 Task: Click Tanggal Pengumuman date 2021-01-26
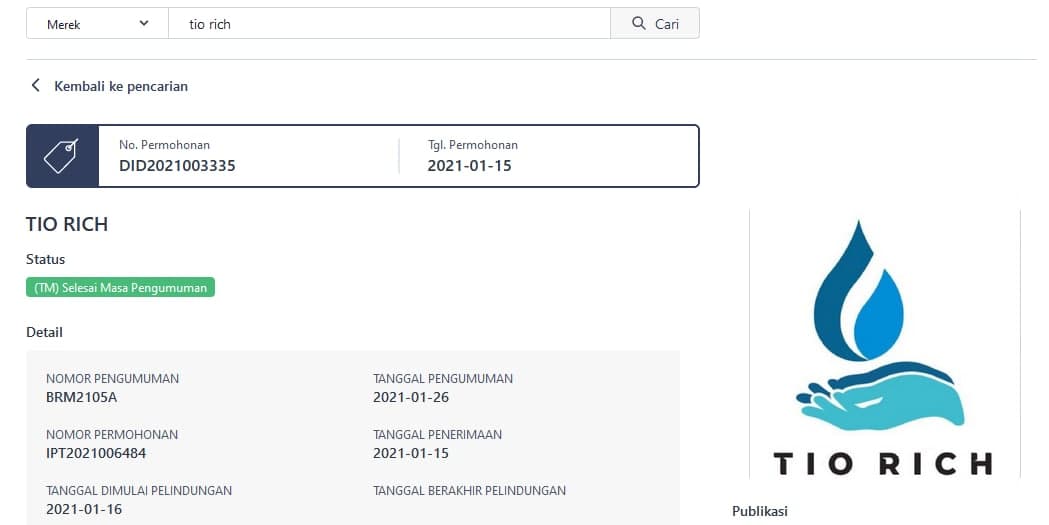click(x=411, y=397)
